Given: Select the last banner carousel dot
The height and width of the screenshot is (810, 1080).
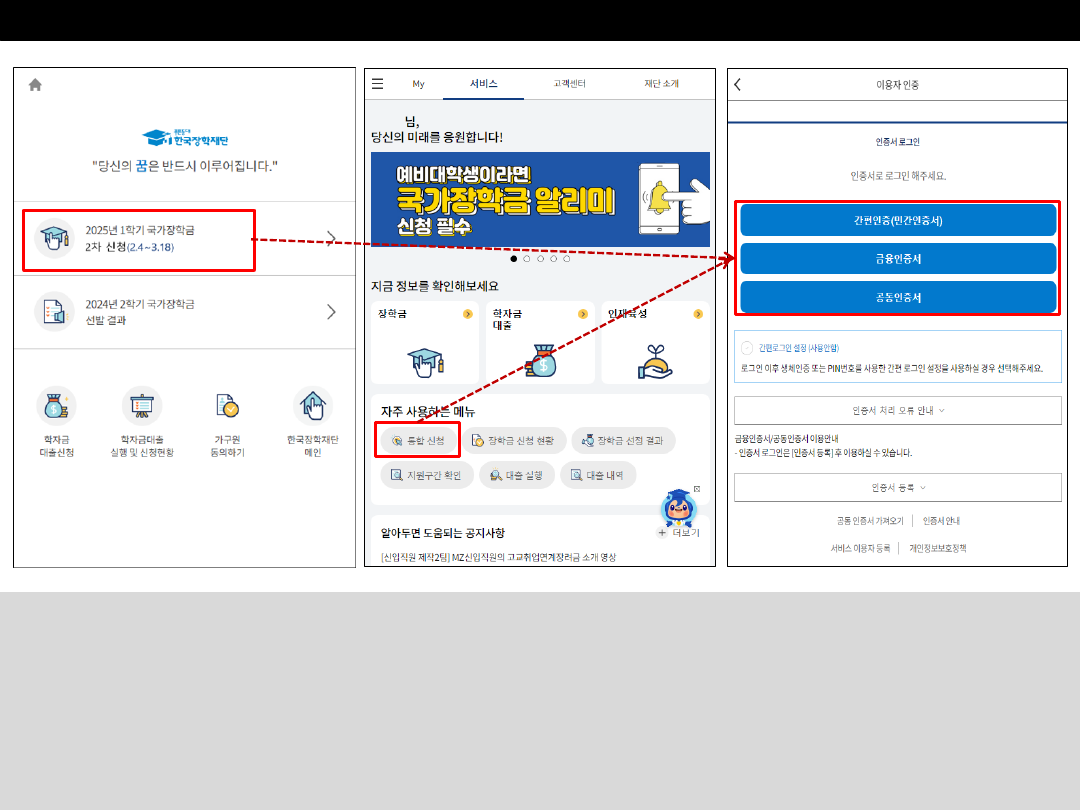Looking at the screenshot, I should [x=566, y=259].
